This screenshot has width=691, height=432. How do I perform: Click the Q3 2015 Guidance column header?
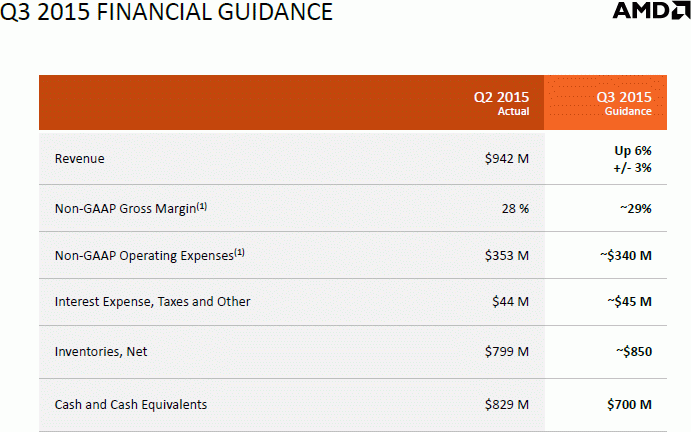point(624,103)
